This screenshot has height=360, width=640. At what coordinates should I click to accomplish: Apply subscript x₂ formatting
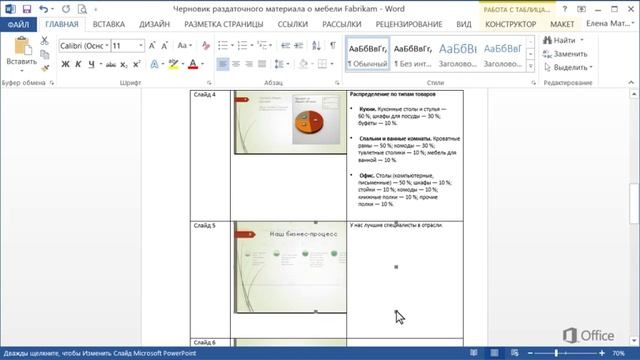(124, 64)
